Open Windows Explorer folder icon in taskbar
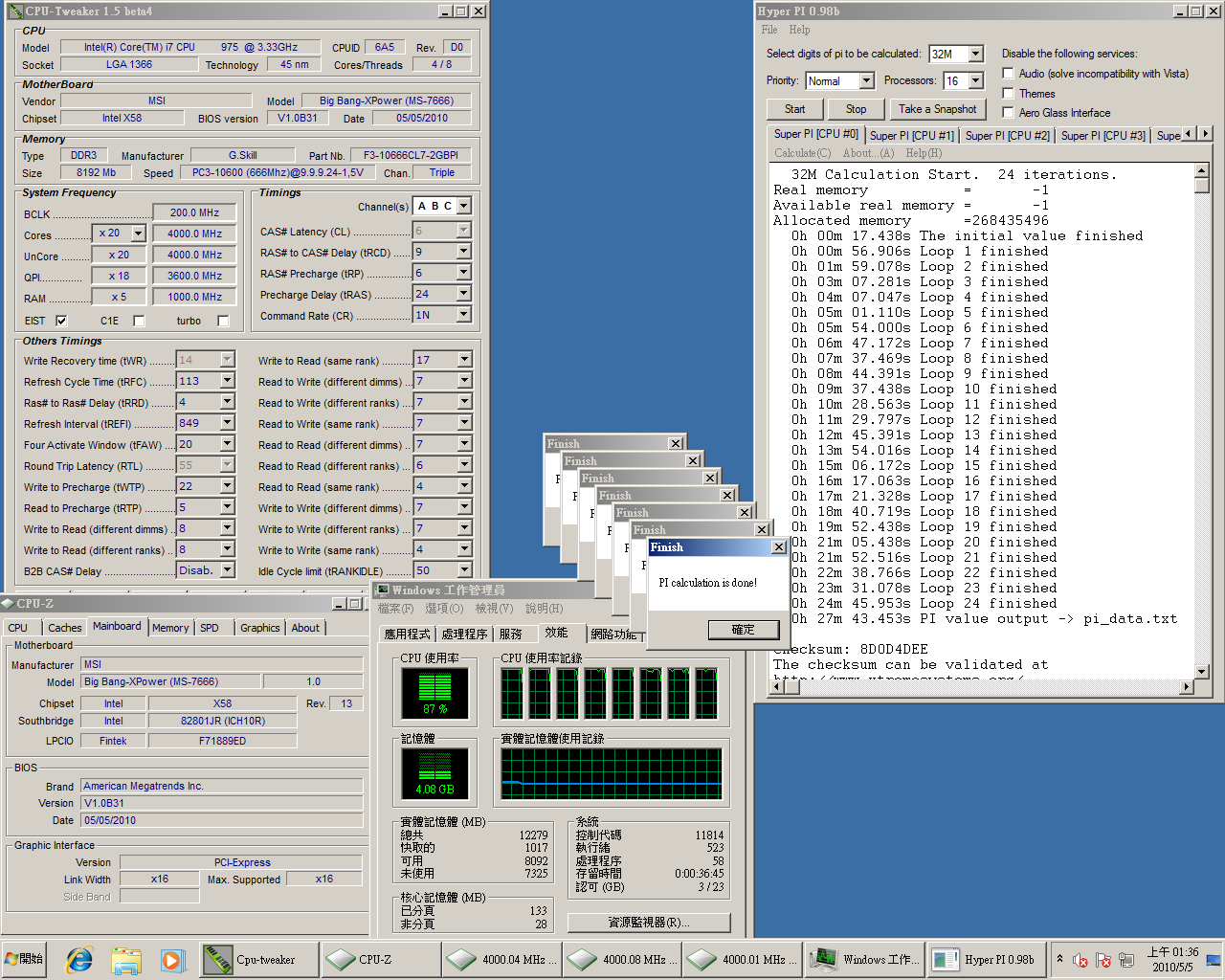The width and height of the screenshot is (1225, 980). (x=125, y=959)
